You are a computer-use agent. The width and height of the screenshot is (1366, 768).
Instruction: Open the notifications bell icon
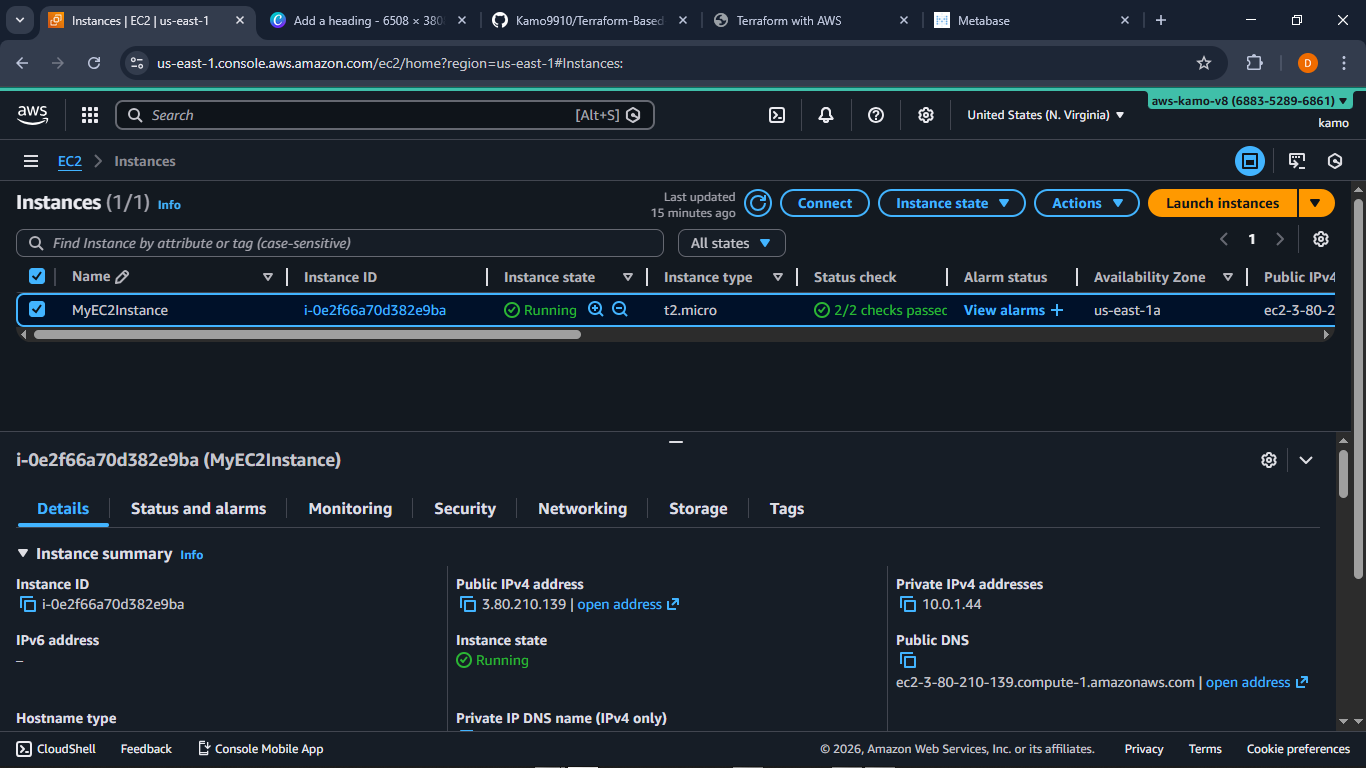pos(826,115)
